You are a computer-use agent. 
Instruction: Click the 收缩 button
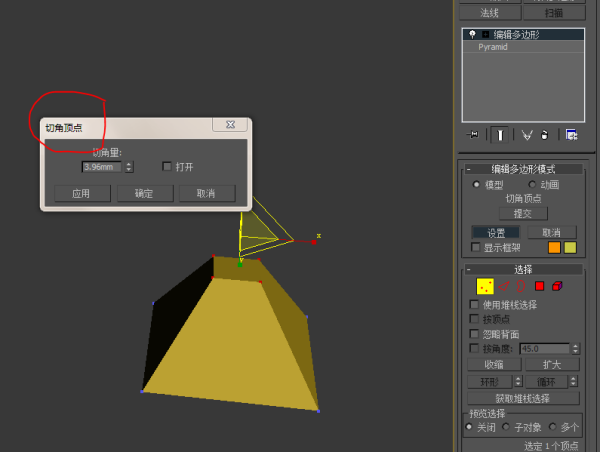pos(494,365)
